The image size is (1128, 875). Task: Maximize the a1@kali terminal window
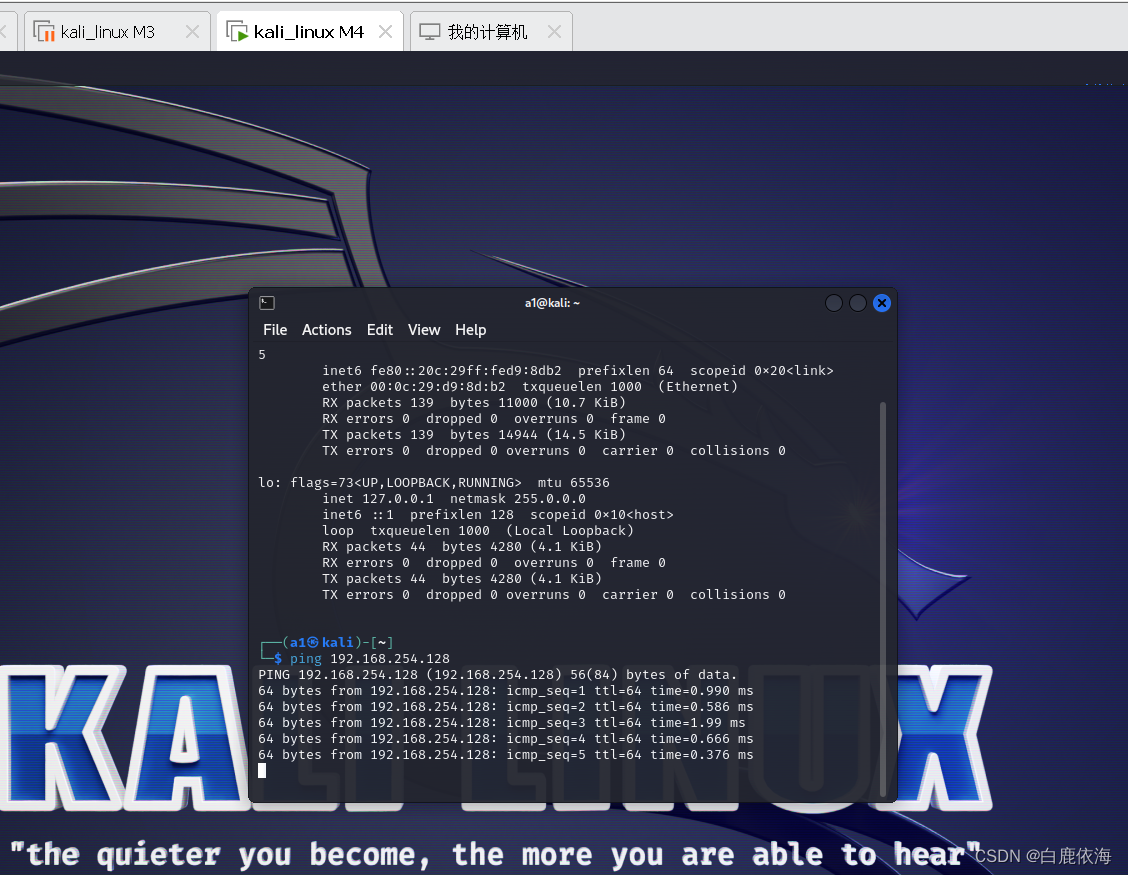858,303
